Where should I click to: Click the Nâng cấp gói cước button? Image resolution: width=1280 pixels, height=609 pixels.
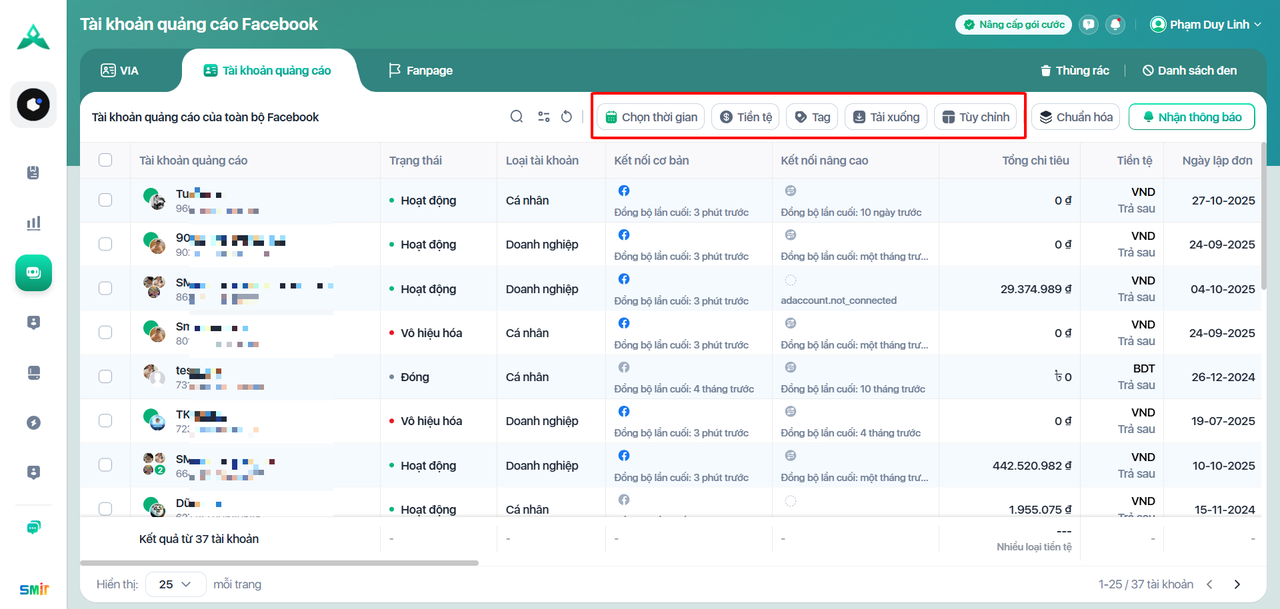[x=1013, y=25]
